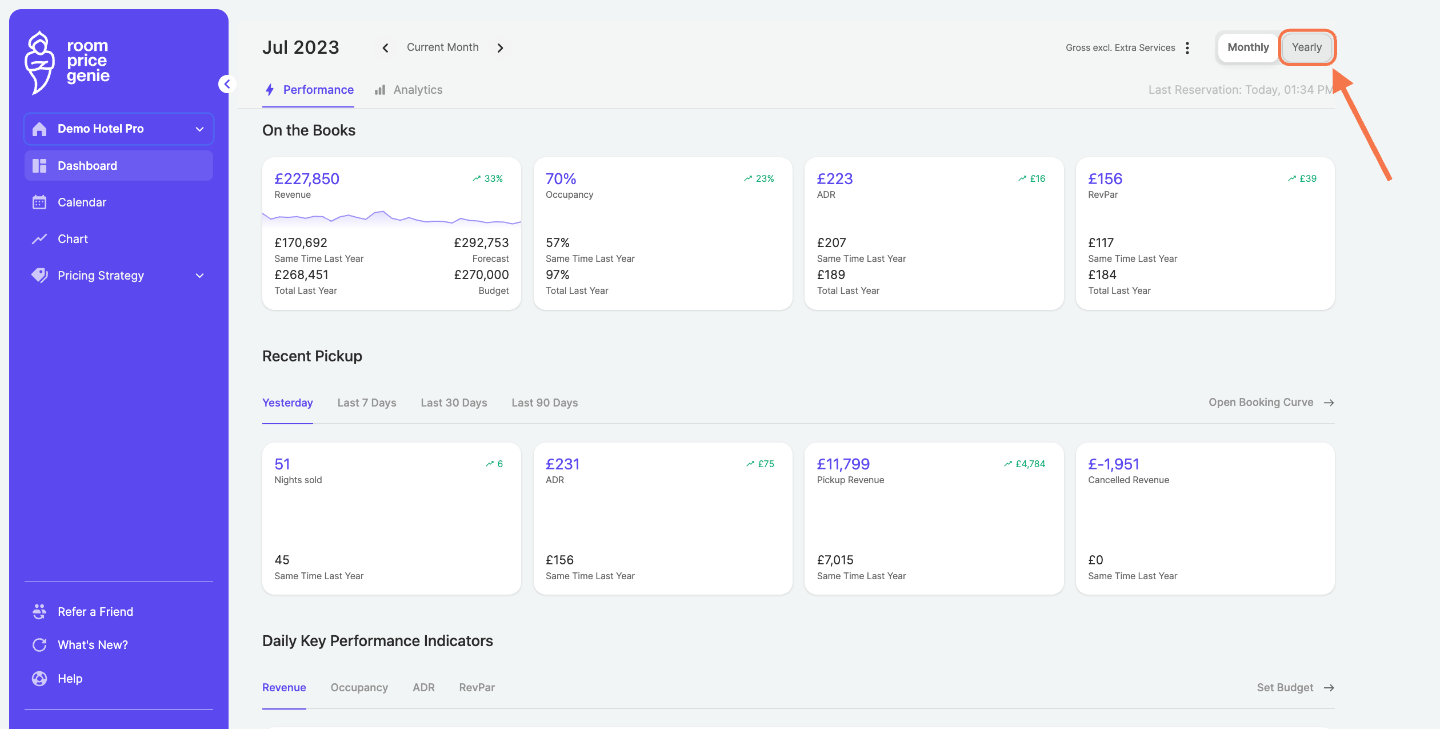This screenshot has width=1440, height=729.
Task: Click the Calendar icon in the sidebar
Action: [40, 202]
